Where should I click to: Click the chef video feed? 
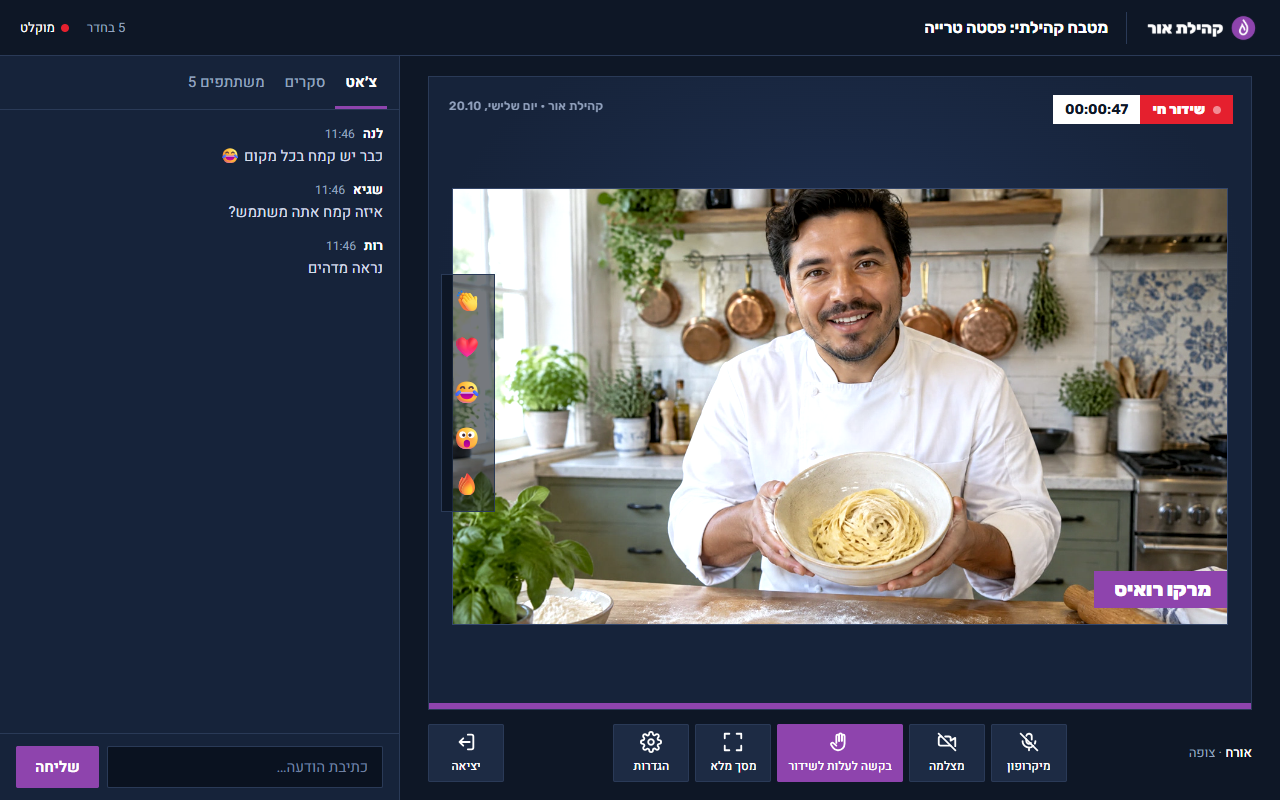pyautogui.click(x=840, y=407)
